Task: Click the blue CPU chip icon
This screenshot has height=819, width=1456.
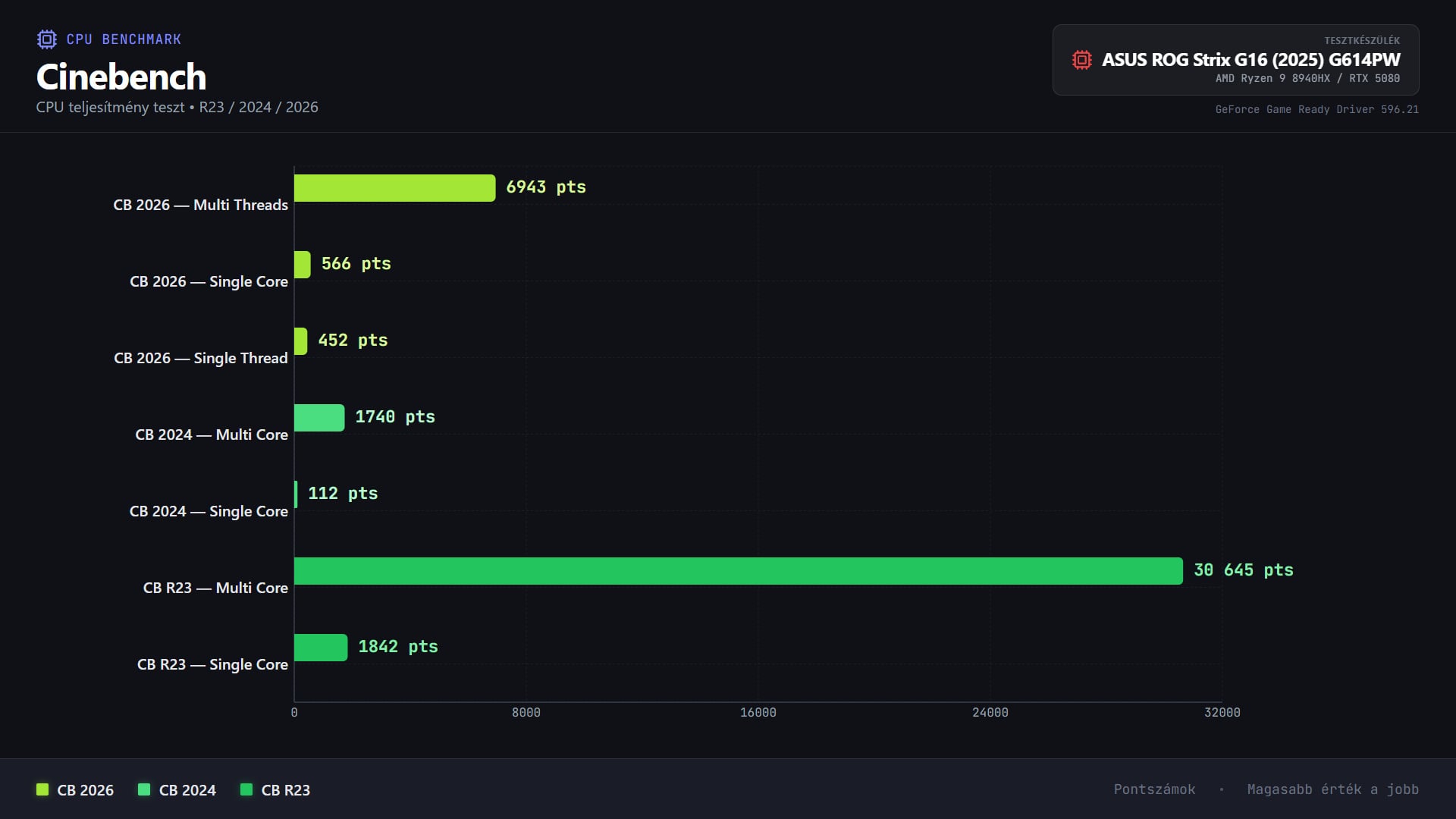Action: (46, 39)
